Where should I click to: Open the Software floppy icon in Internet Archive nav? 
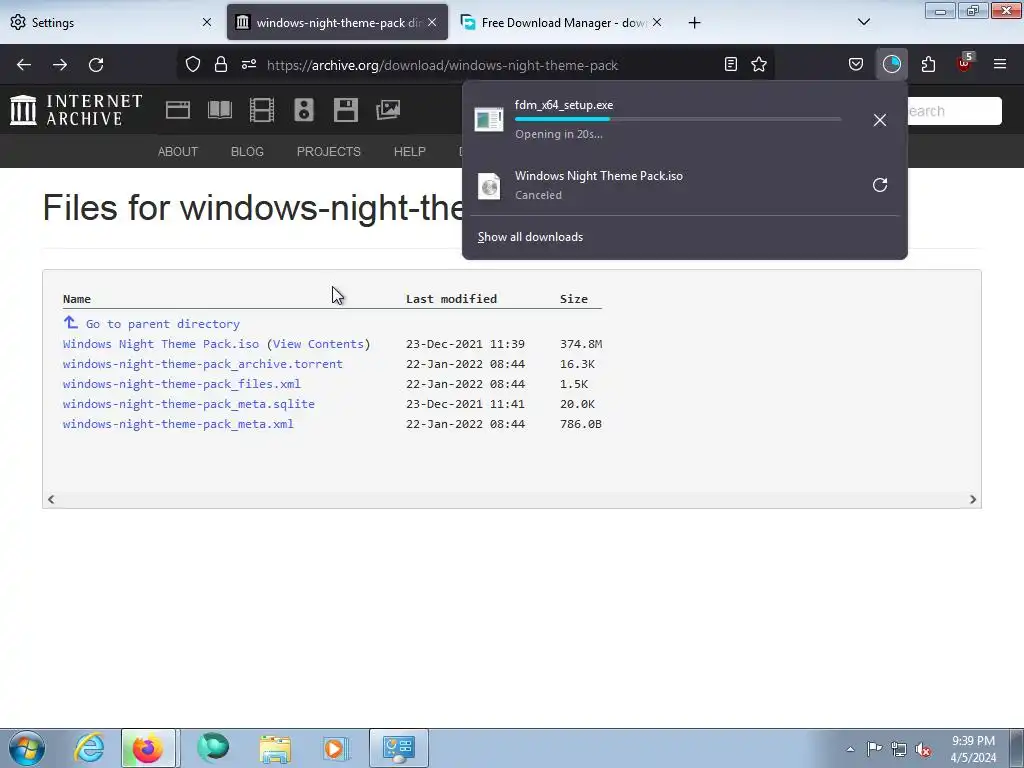[x=345, y=110]
